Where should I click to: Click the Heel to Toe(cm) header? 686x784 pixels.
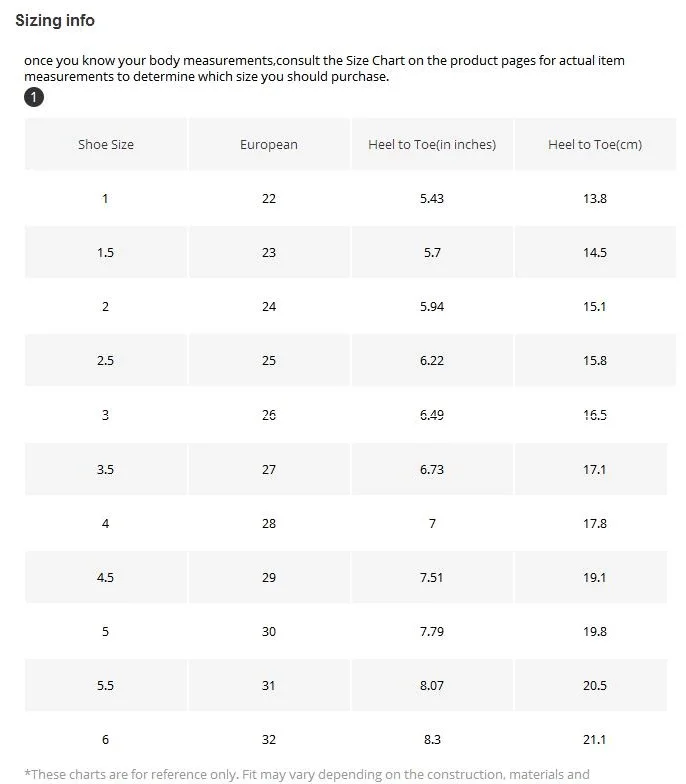point(595,144)
